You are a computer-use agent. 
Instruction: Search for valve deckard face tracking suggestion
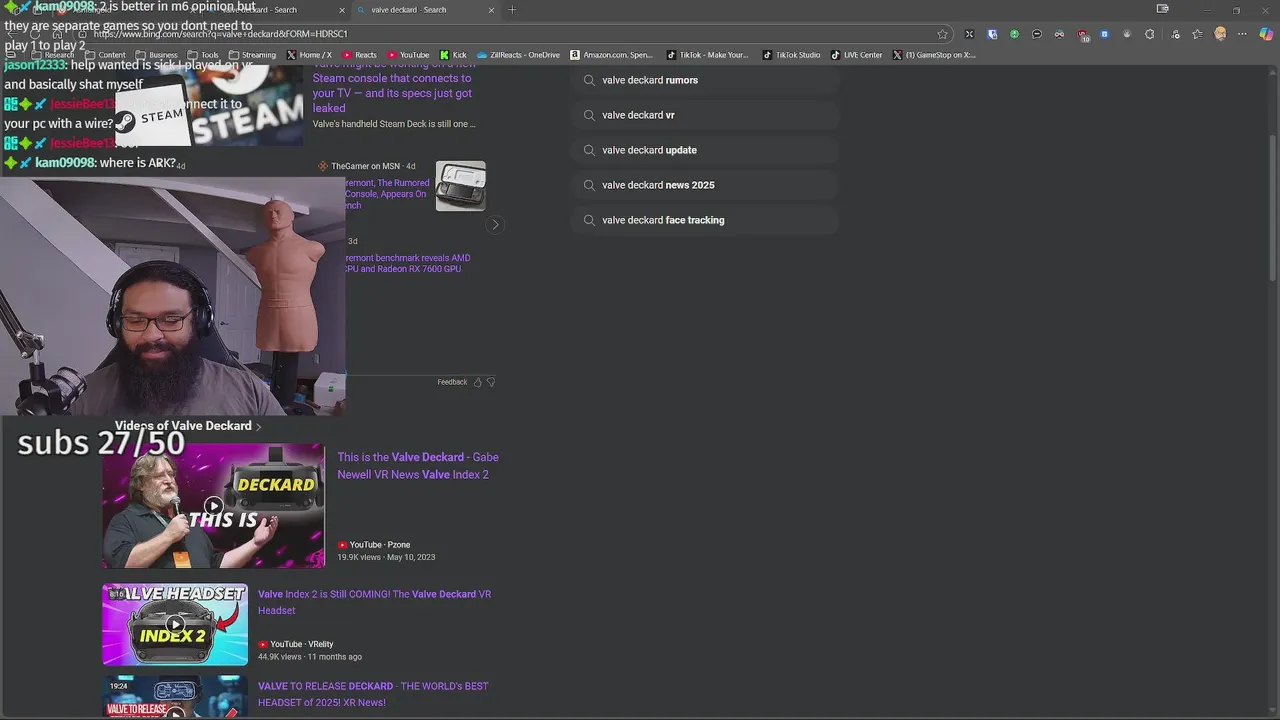[x=705, y=220]
